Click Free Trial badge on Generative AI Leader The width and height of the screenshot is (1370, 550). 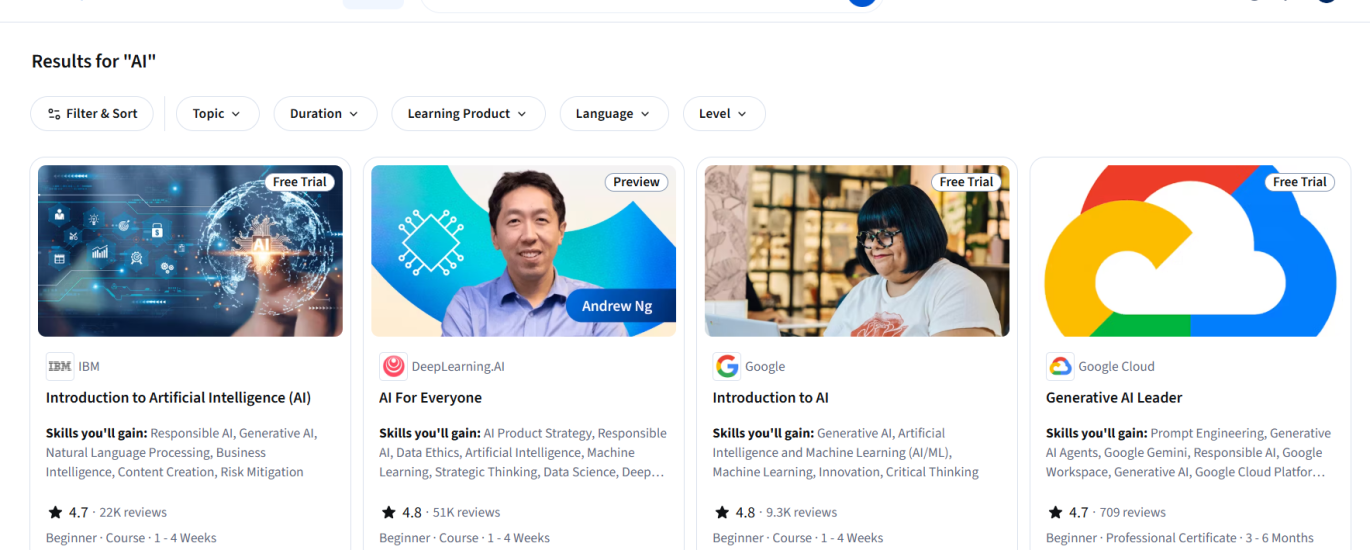1299,182
